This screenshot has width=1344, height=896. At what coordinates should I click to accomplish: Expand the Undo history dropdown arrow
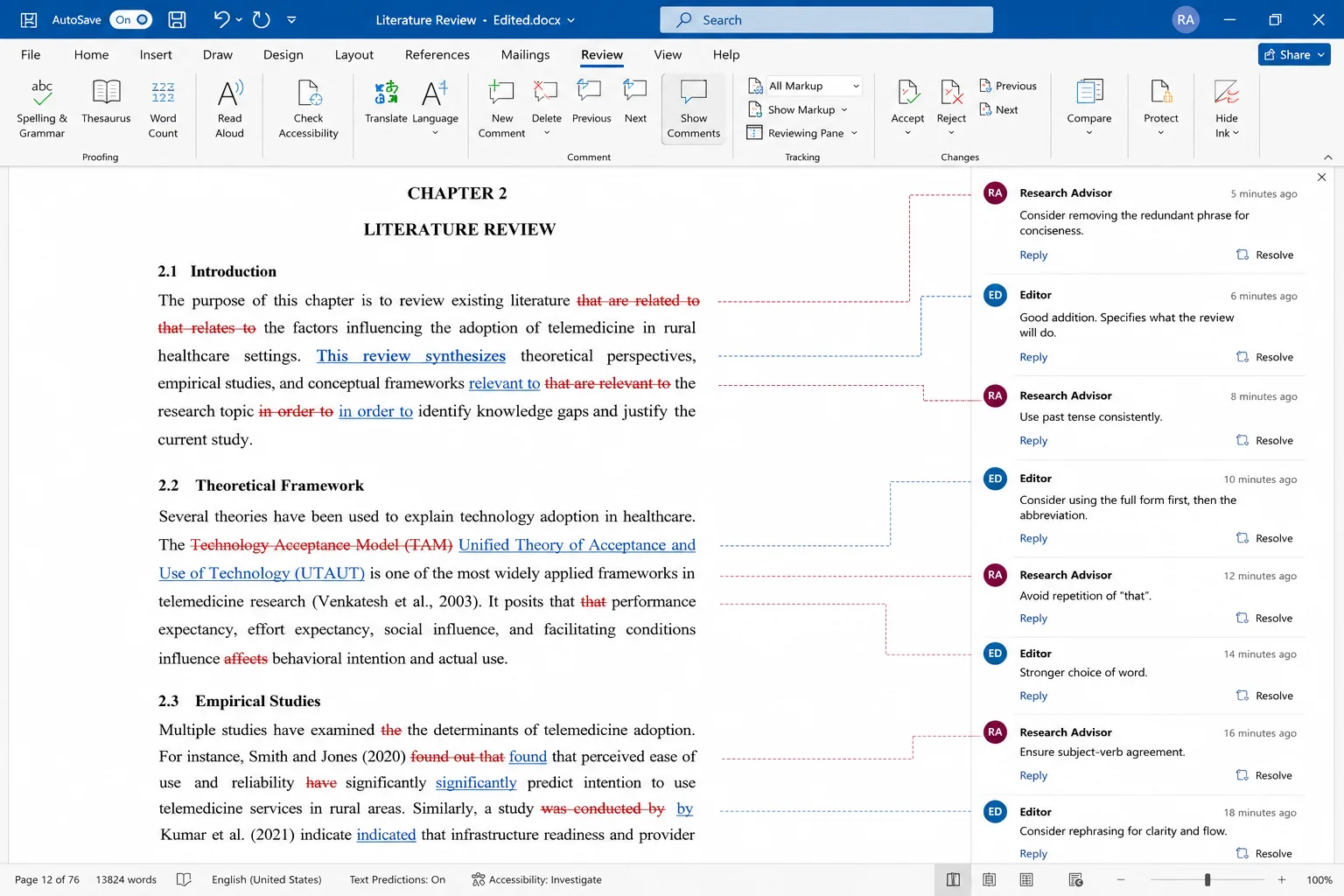(x=239, y=19)
